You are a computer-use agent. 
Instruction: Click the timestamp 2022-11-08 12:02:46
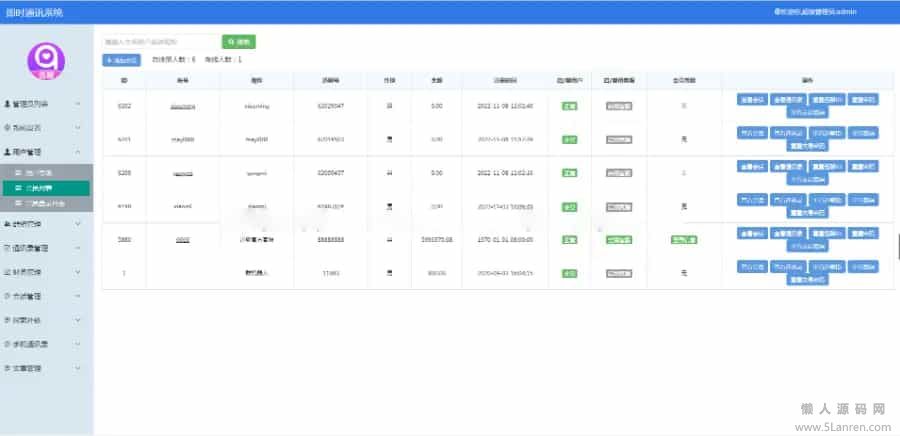point(505,106)
